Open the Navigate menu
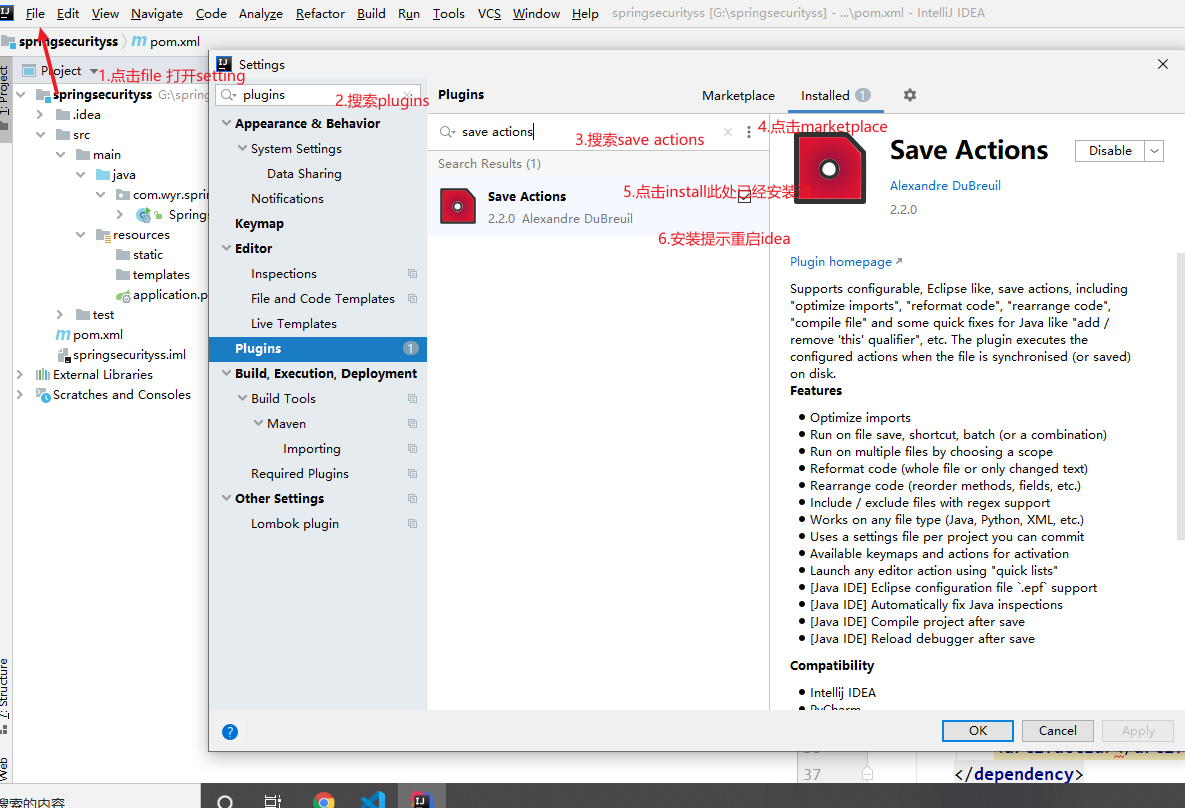 point(156,14)
